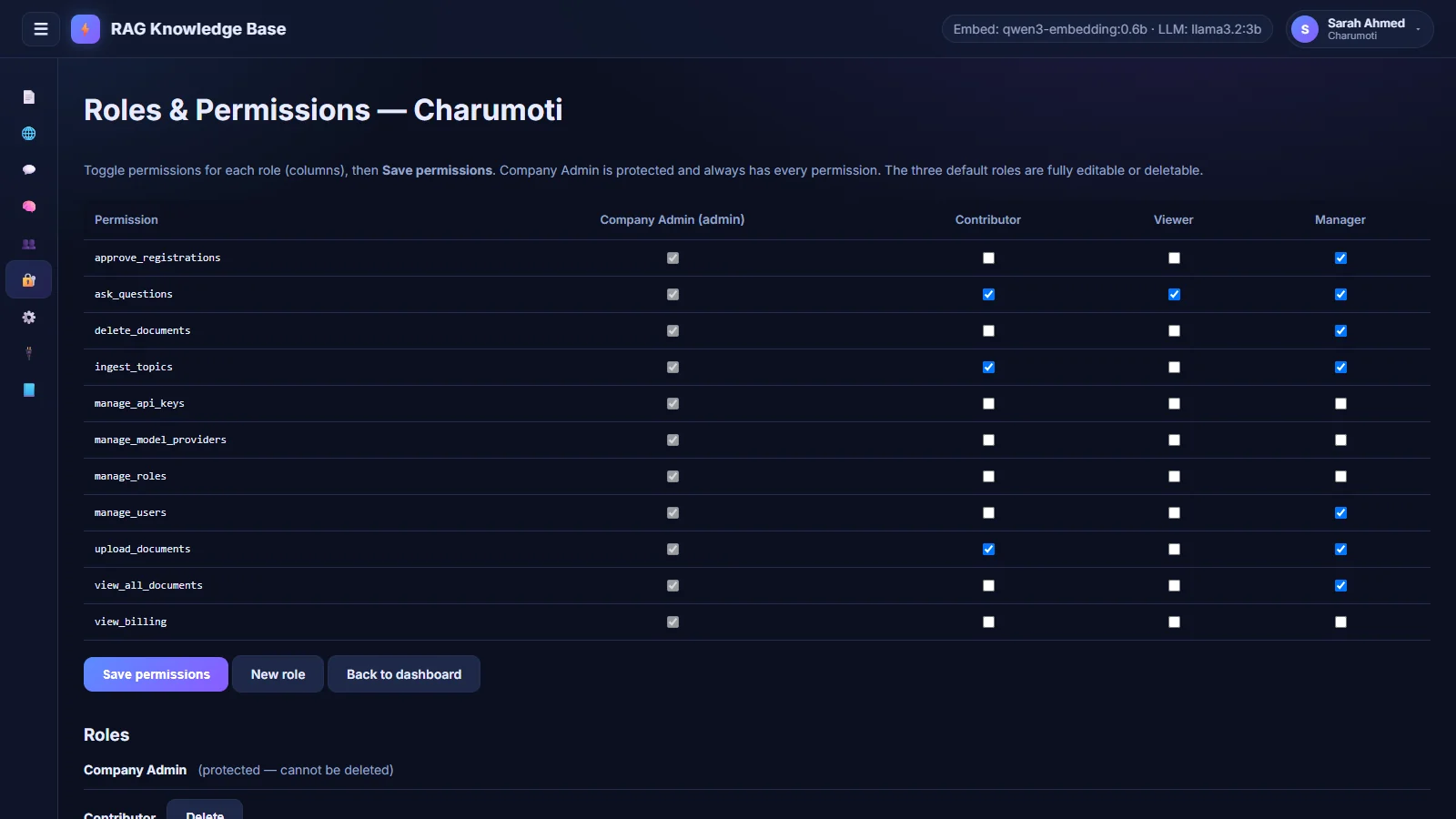This screenshot has width=1456, height=819.
Task: Open the pink brain icon in sidebar
Action: click(x=29, y=207)
